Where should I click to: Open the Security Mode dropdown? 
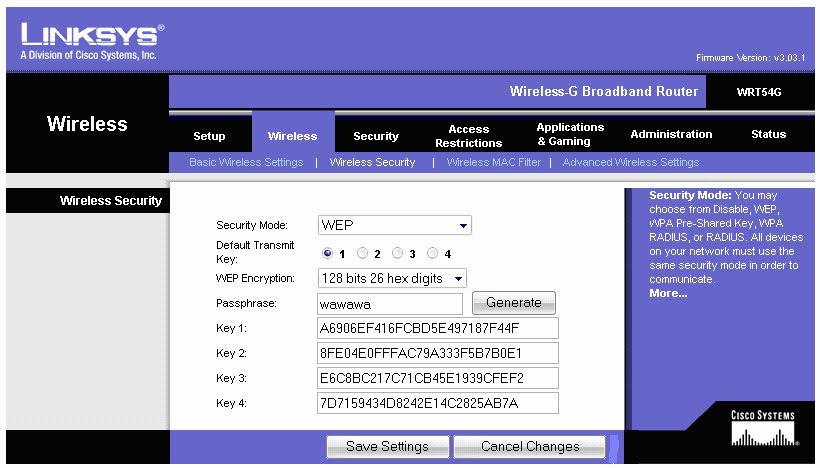pyautogui.click(x=395, y=225)
